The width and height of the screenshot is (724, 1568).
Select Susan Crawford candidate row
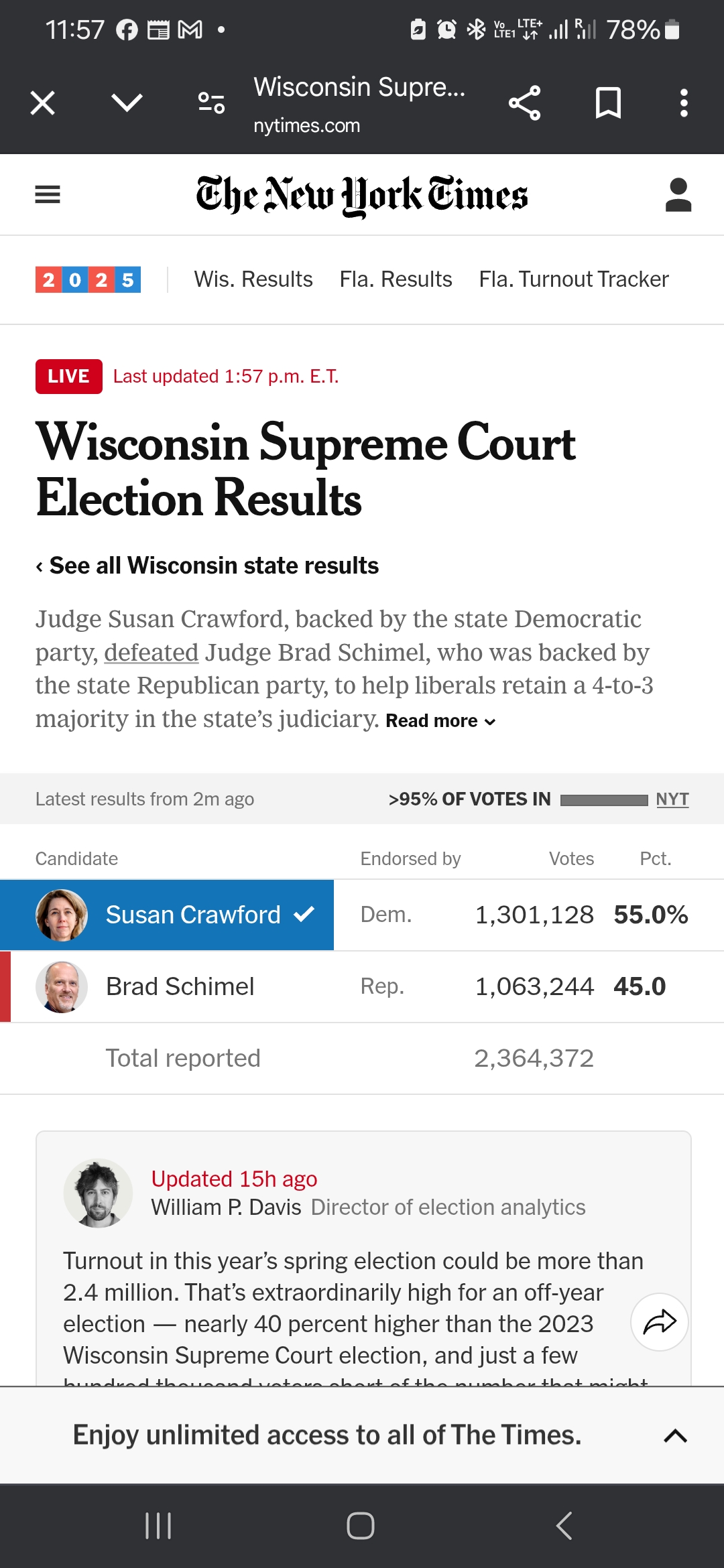[362, 915]
